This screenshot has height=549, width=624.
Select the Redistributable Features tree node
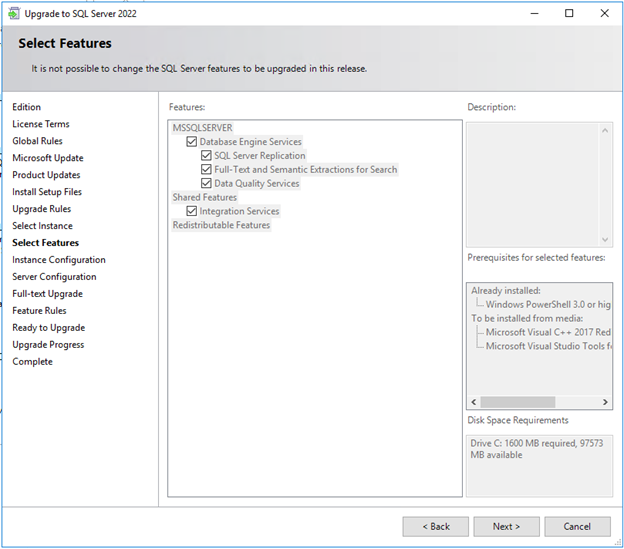(x=221, y=225)
